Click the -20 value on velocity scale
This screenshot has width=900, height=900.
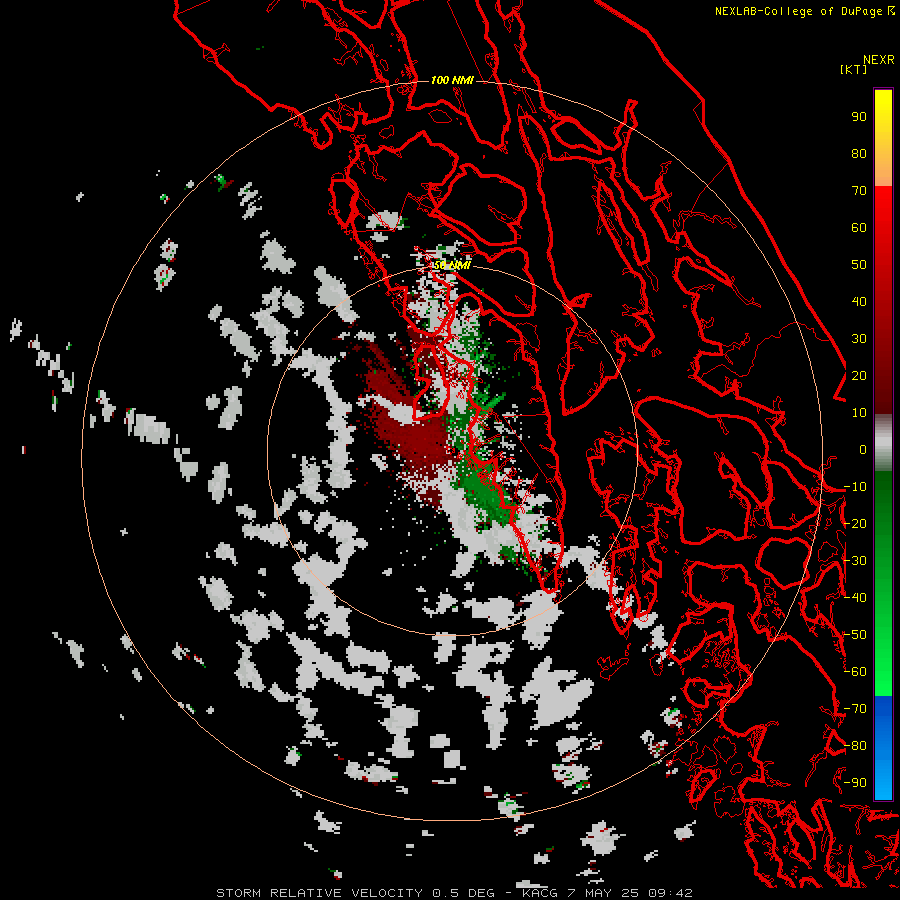pyautogui.click(x=855, y=523)
